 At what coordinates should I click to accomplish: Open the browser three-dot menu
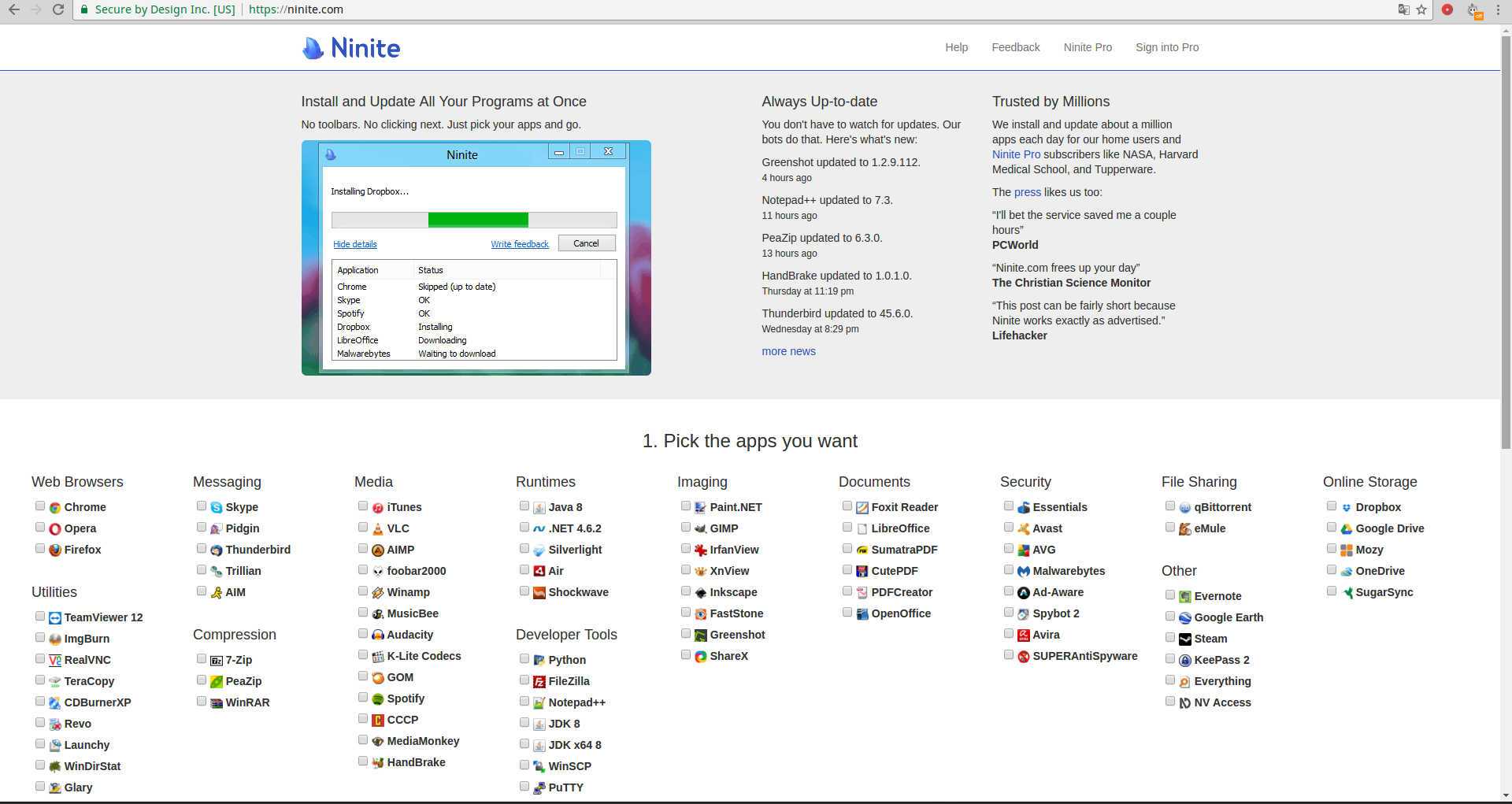pyautogui.click(x=1498, y=9)
